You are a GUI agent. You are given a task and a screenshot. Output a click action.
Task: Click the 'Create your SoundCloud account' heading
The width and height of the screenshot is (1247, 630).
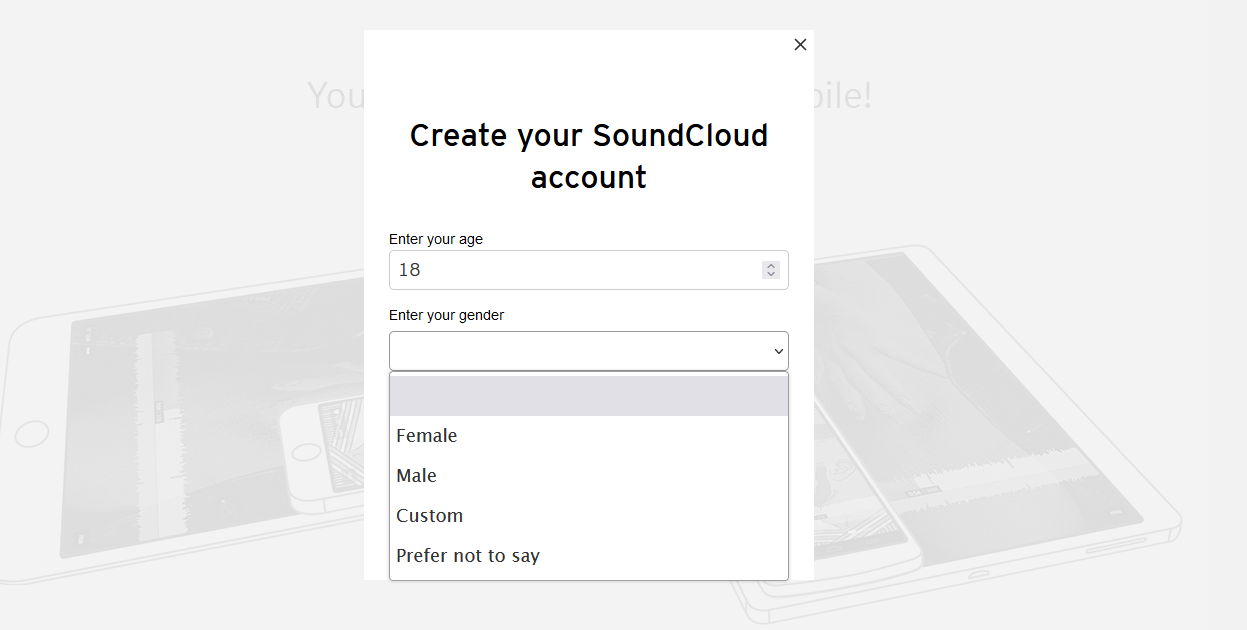(x=589, y=156)
